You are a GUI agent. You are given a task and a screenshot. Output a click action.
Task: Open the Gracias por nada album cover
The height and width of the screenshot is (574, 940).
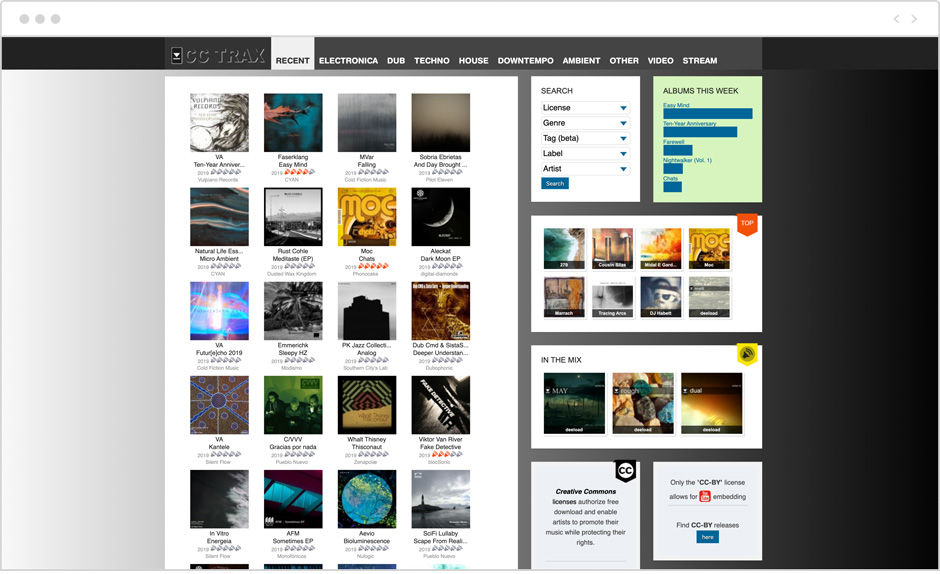click(x=293, y=405)
